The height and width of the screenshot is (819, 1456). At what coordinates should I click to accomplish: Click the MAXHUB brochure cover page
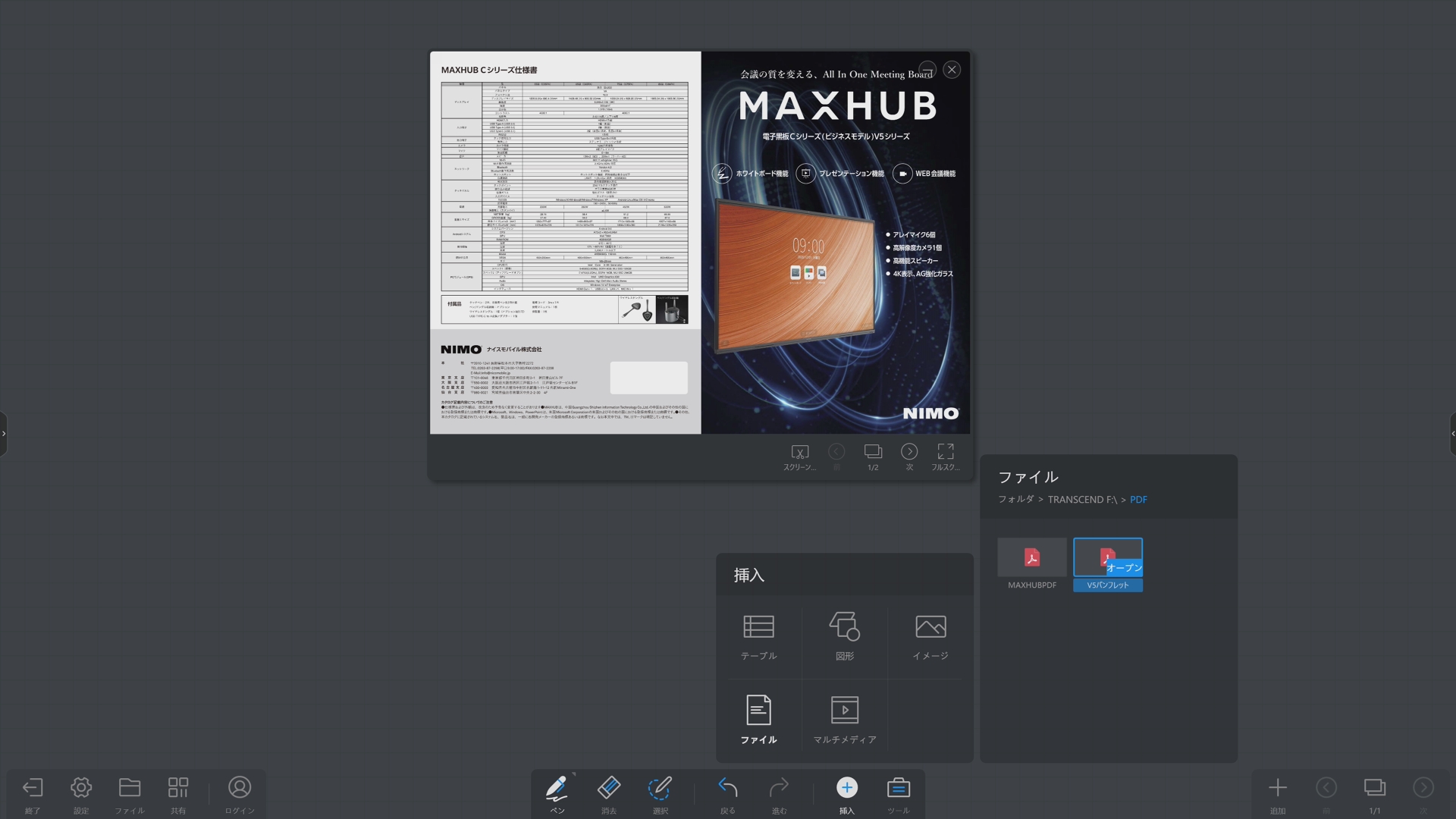836,243
